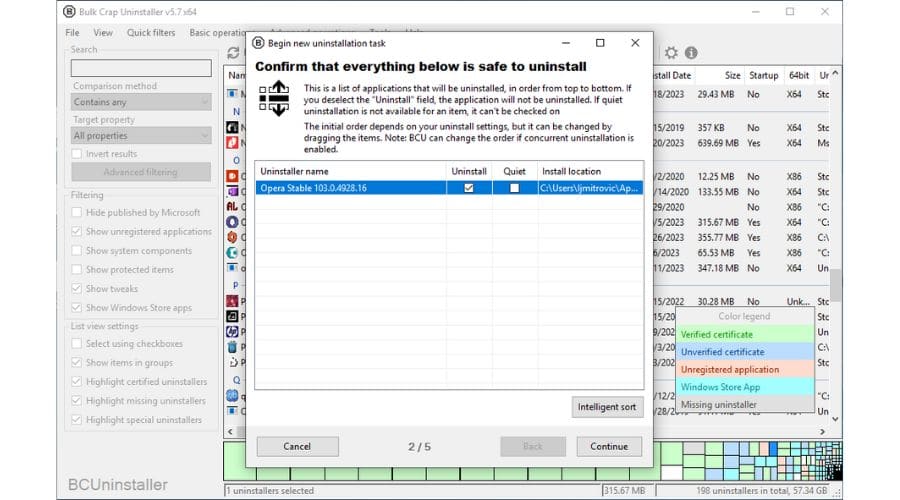Image resolution: width=900 pixels, height=500 pixels.
Task: Check the Quiet checkbox for Opera Stable
Action: (514, 188)
